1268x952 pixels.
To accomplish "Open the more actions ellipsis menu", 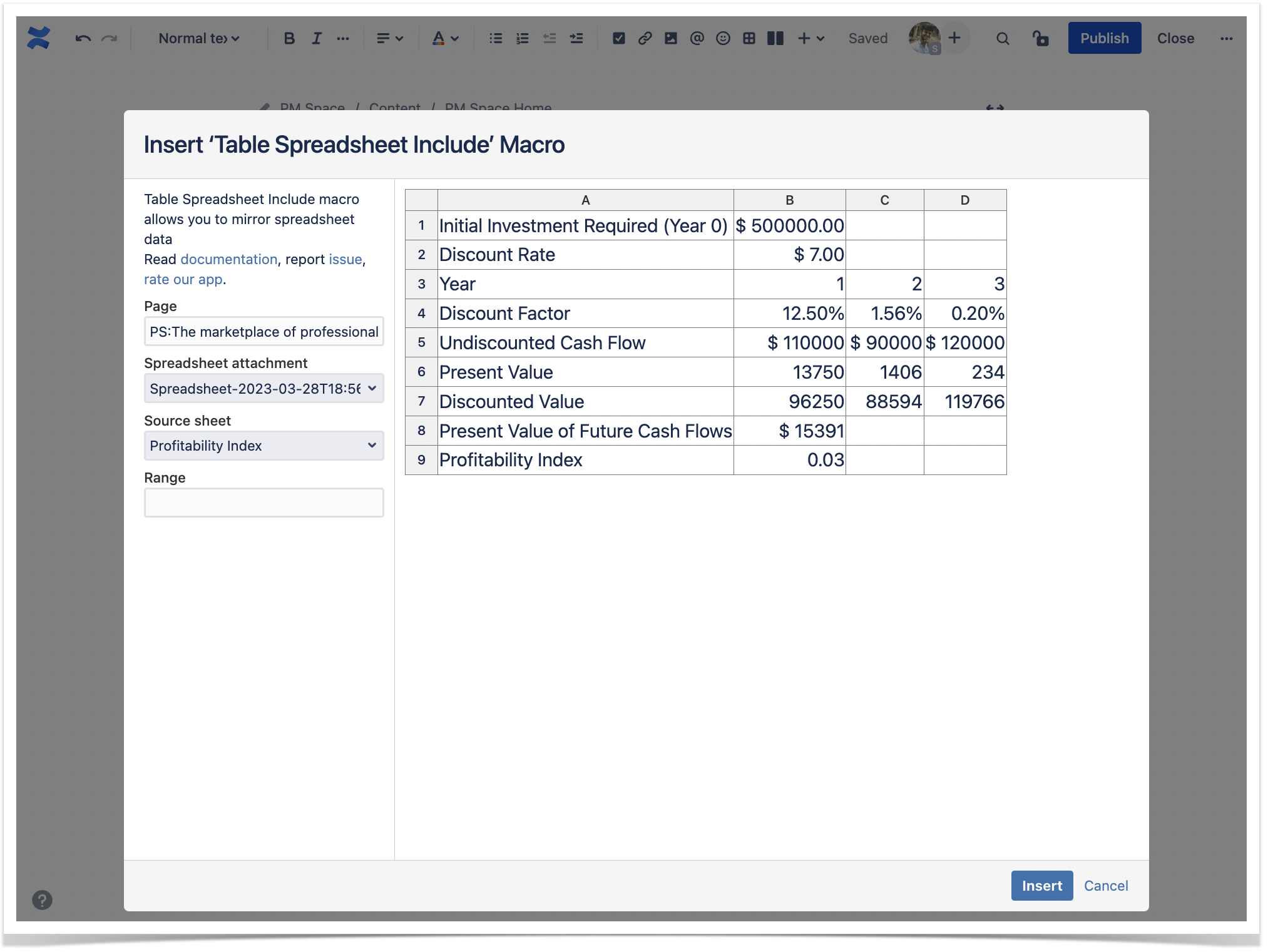I will coord(1227,39).
